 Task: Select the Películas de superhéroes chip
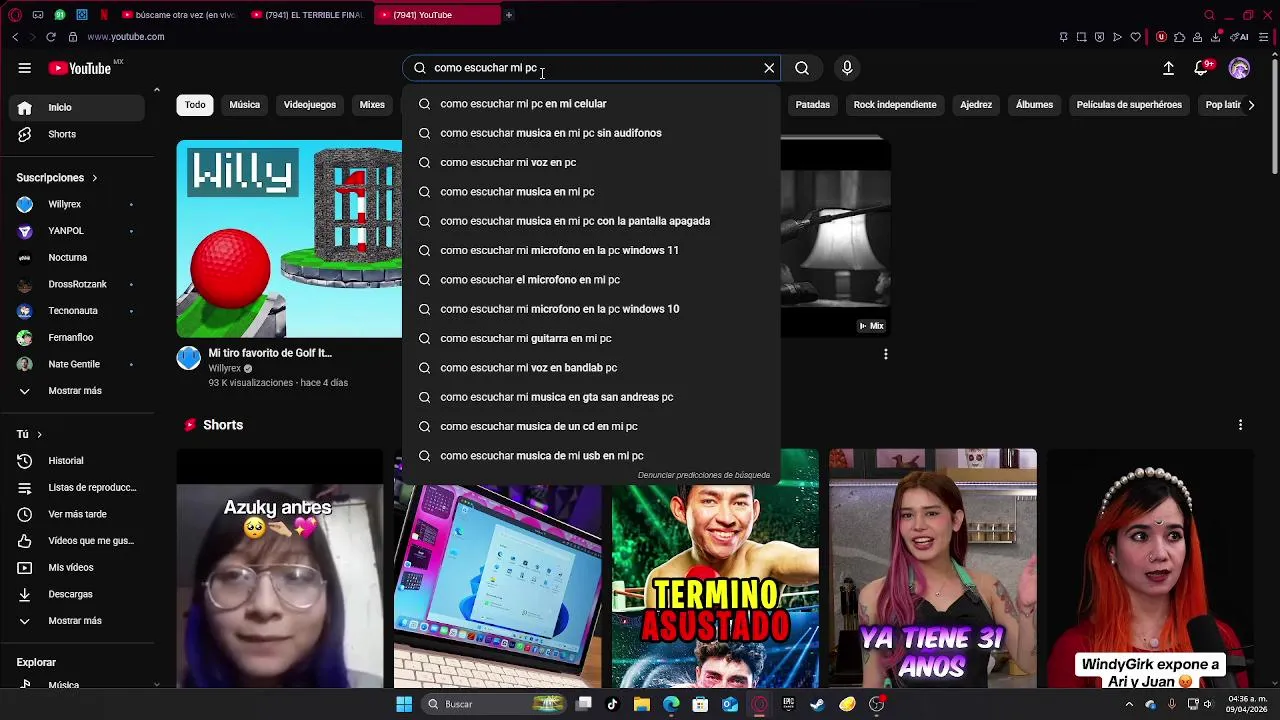click(x=1129, y=105)
